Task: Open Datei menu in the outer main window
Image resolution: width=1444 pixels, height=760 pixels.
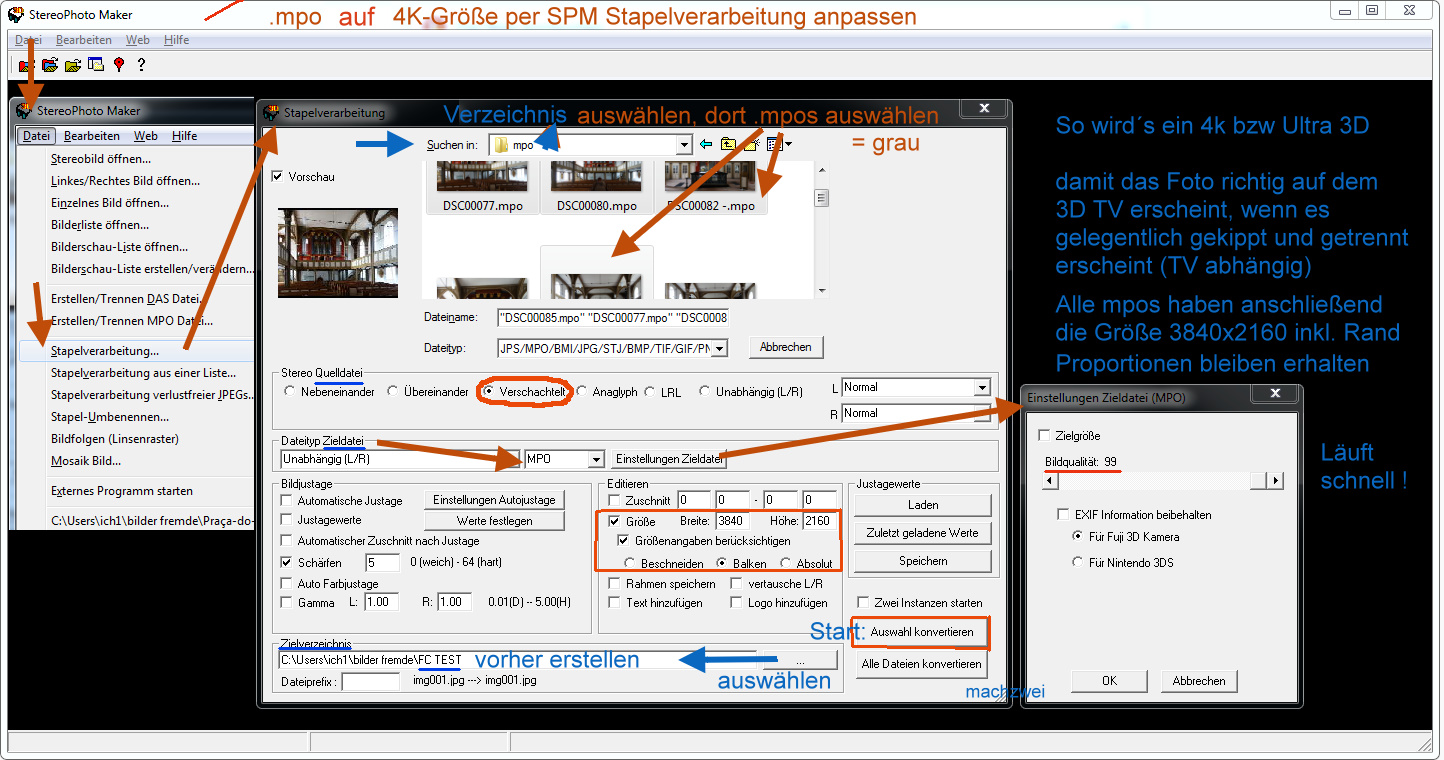Action: click(x=28, y=40)
